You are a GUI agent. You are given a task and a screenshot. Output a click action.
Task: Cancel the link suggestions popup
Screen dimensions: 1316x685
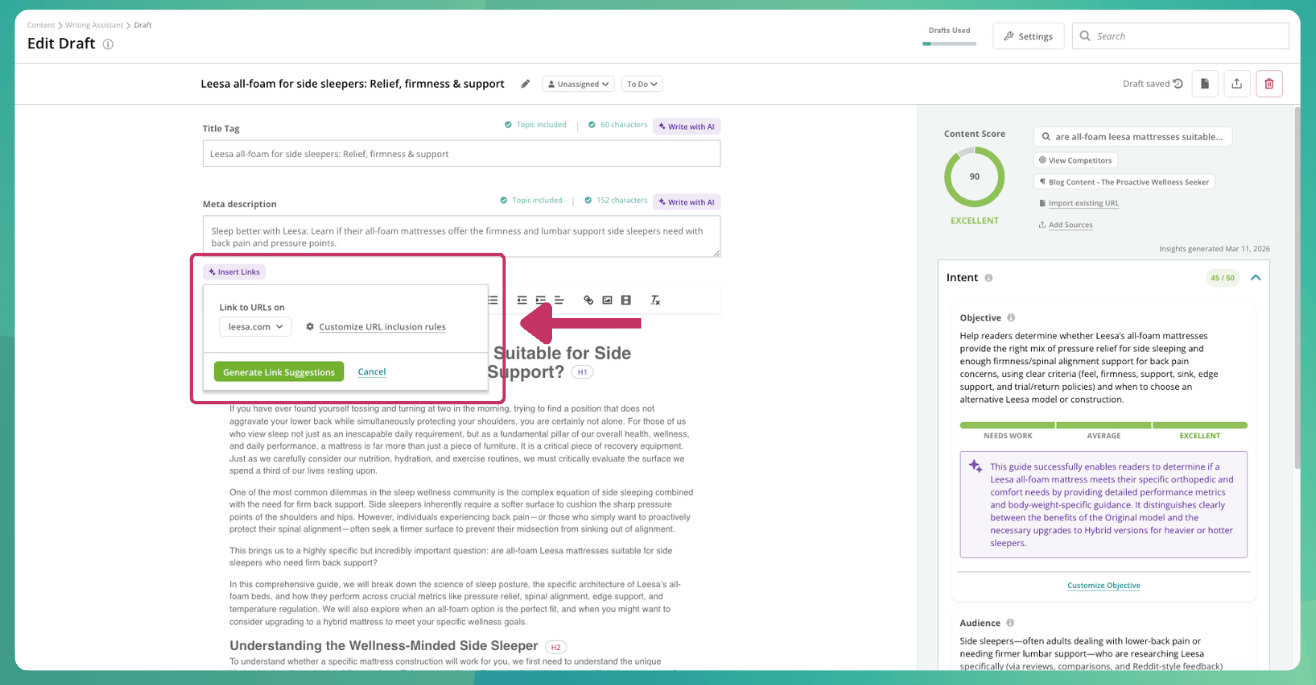(x=372, y=372)
